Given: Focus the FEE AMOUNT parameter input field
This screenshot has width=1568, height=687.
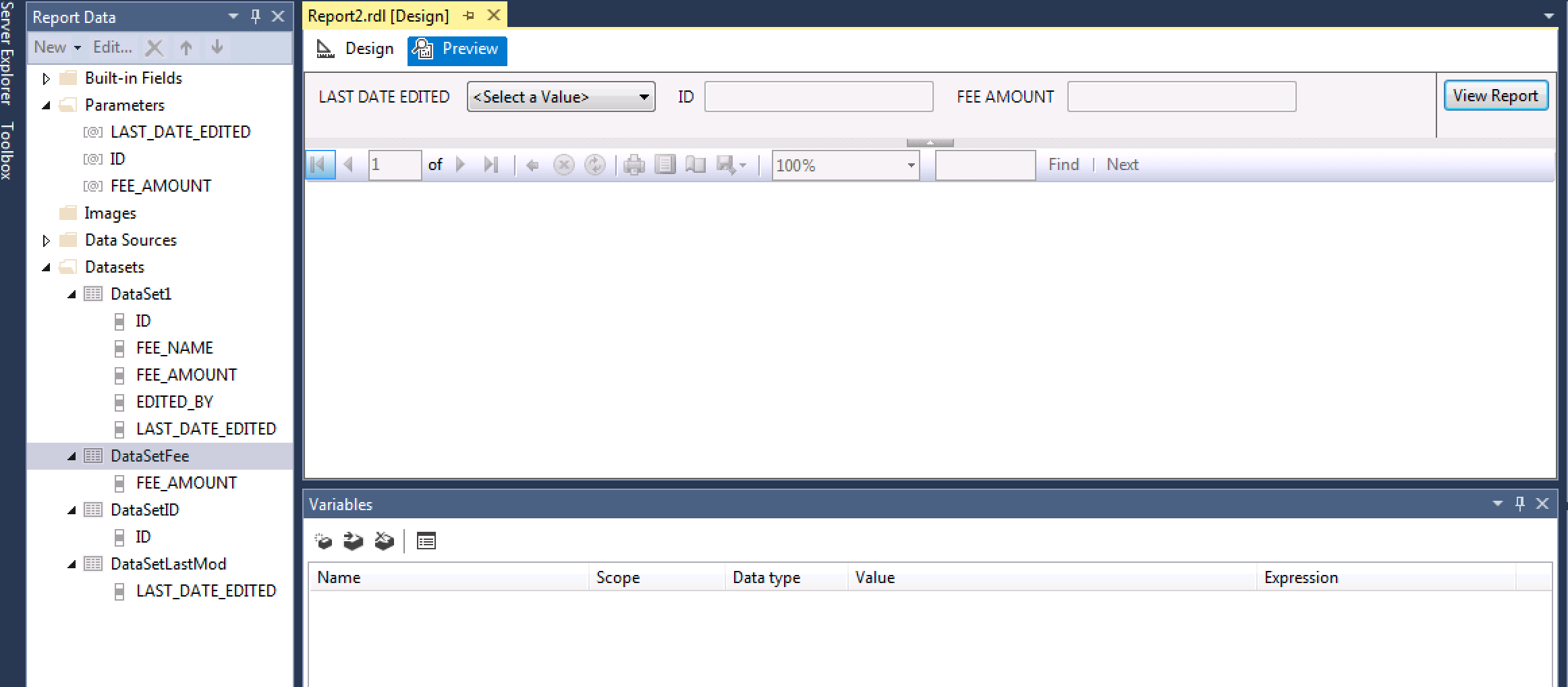Looking at the screenshot, I should click(1181, 97).
